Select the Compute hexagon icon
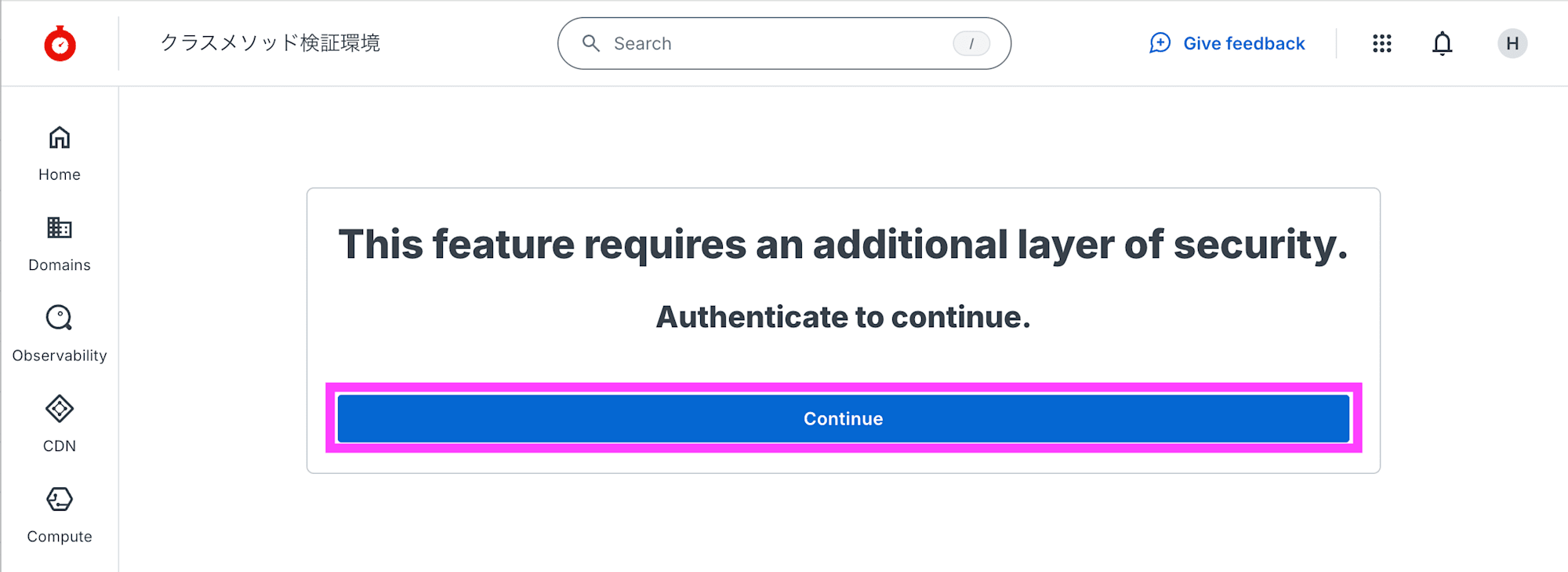Viewport: 1568px width, 572px height. click(60, 499)
